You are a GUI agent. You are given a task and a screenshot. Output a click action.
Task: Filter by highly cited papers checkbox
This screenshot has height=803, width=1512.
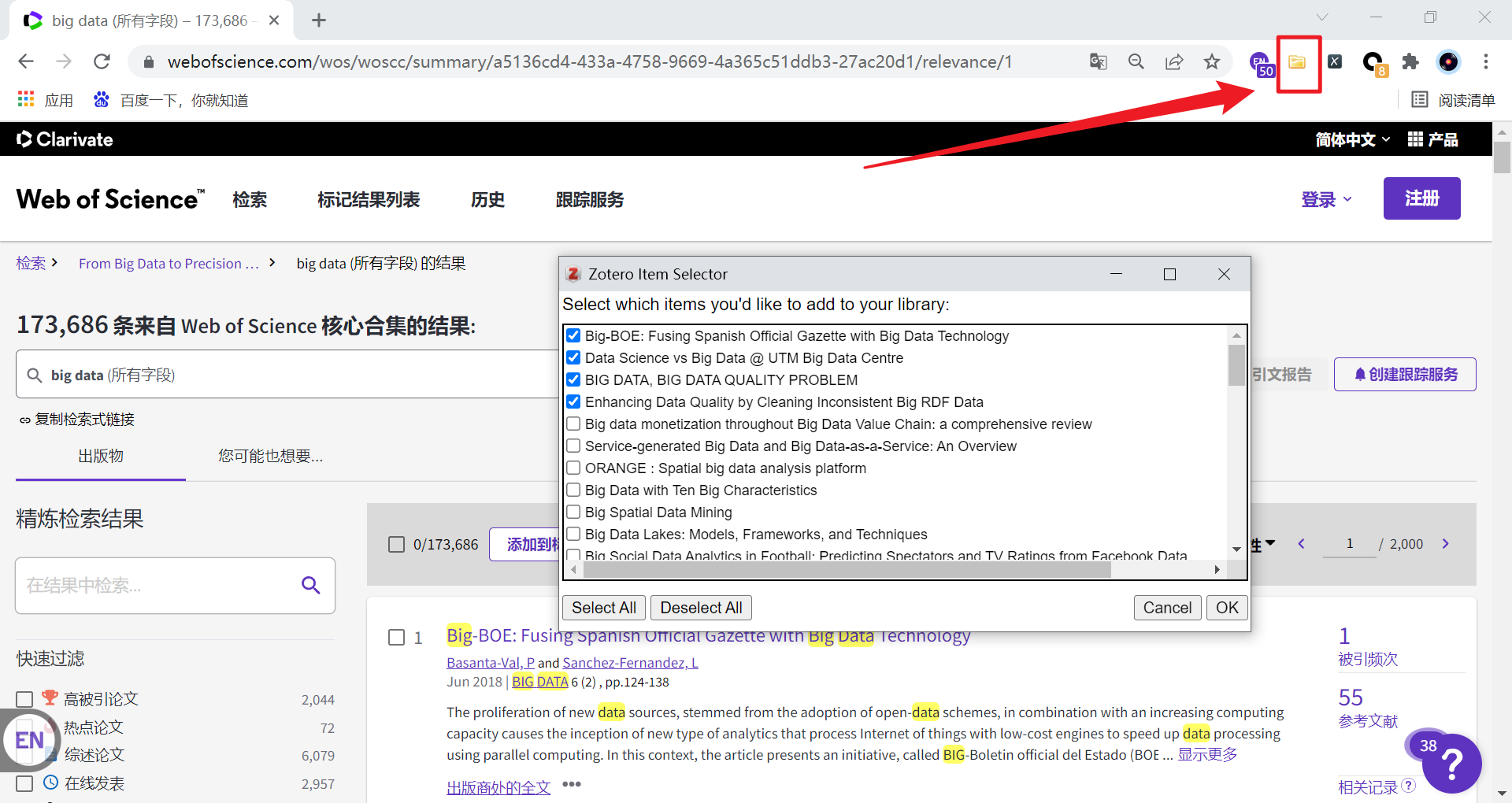pyautogui.click(x=24, y=700)
